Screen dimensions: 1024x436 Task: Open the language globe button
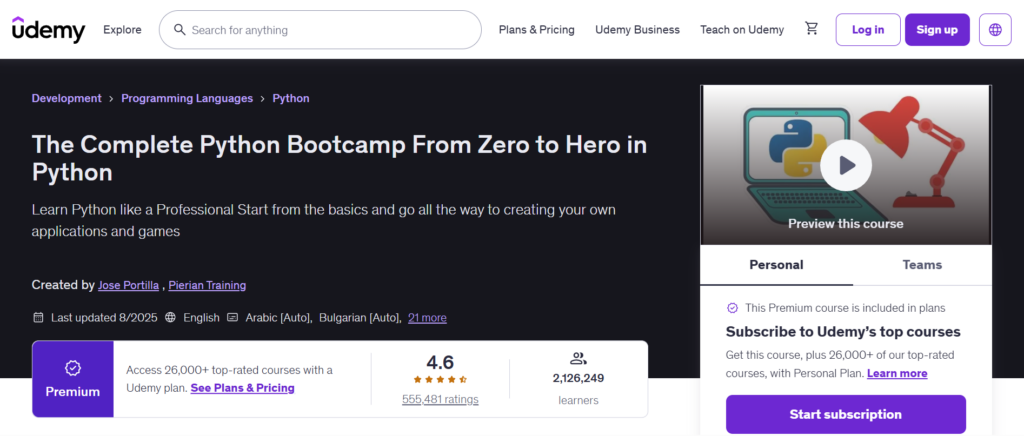point(995,29)
